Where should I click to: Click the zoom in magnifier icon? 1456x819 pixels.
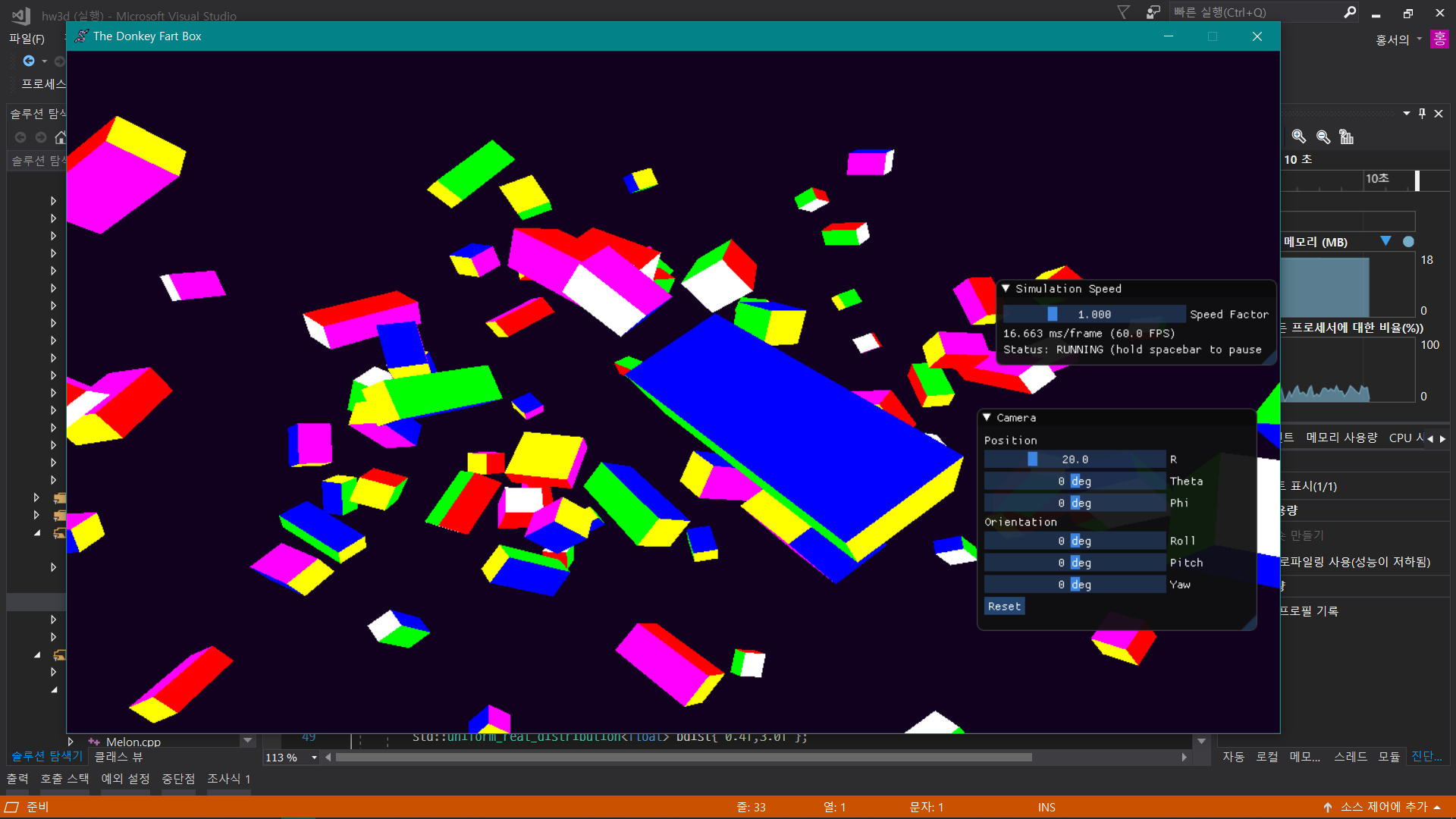(1298, 136)
